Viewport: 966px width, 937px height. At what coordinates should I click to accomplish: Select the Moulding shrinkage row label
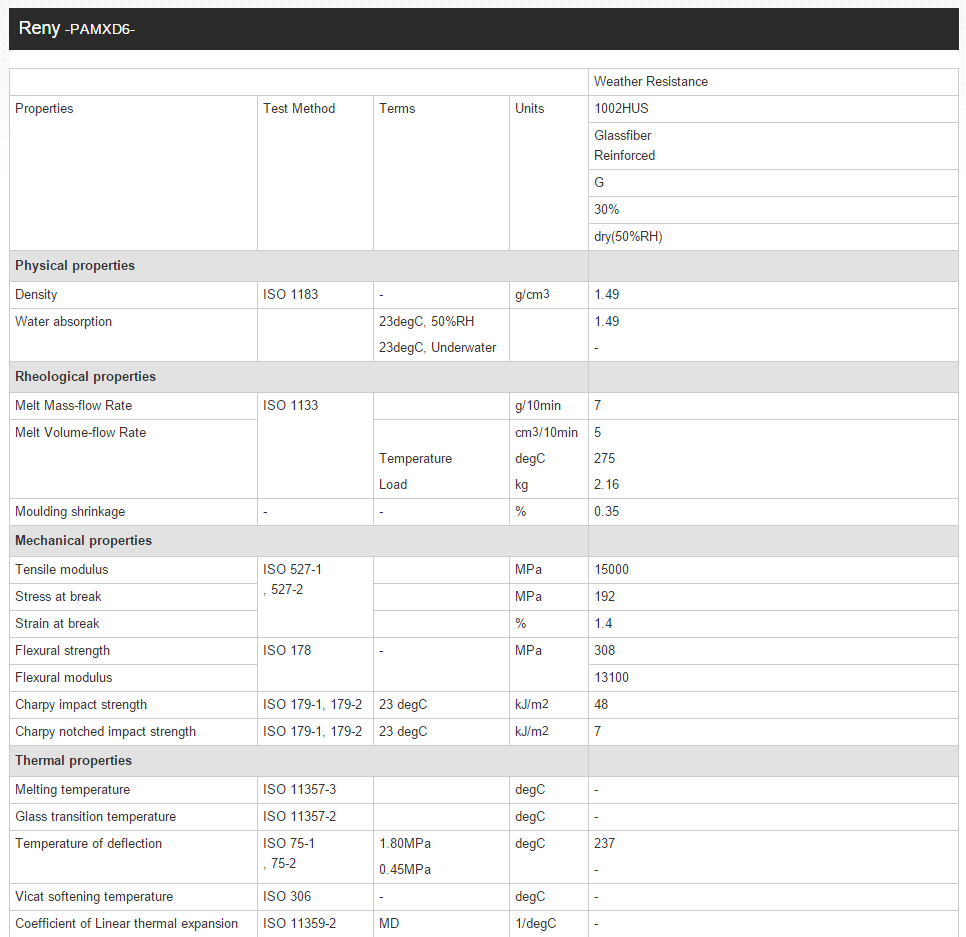point(70,511)
